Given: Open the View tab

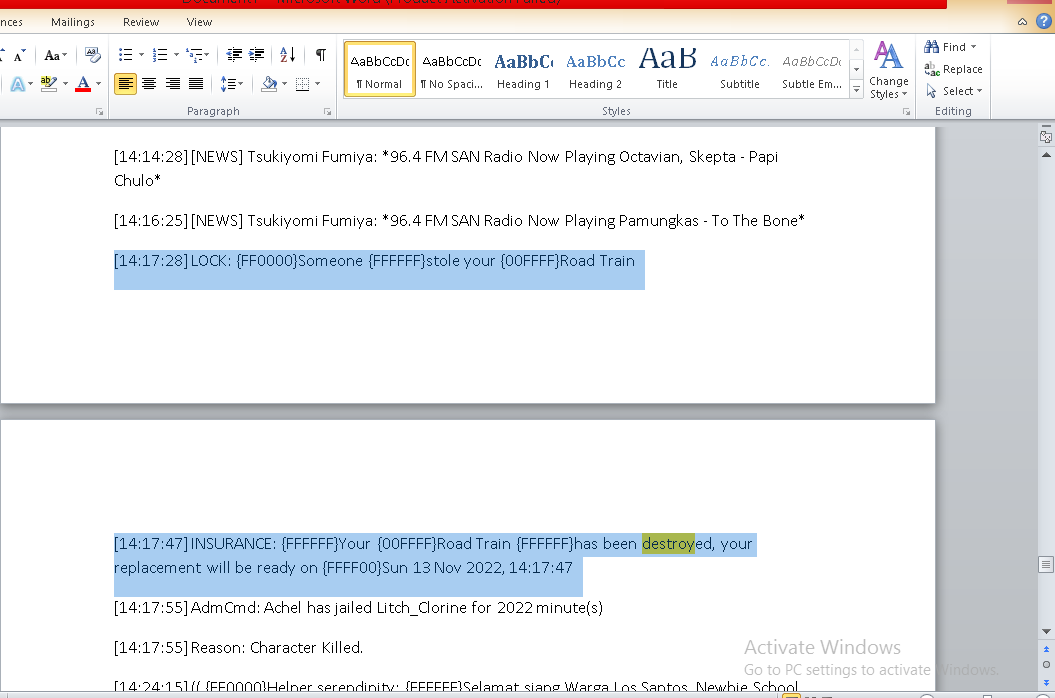Looking at the screenshot, I should [199, 22].
